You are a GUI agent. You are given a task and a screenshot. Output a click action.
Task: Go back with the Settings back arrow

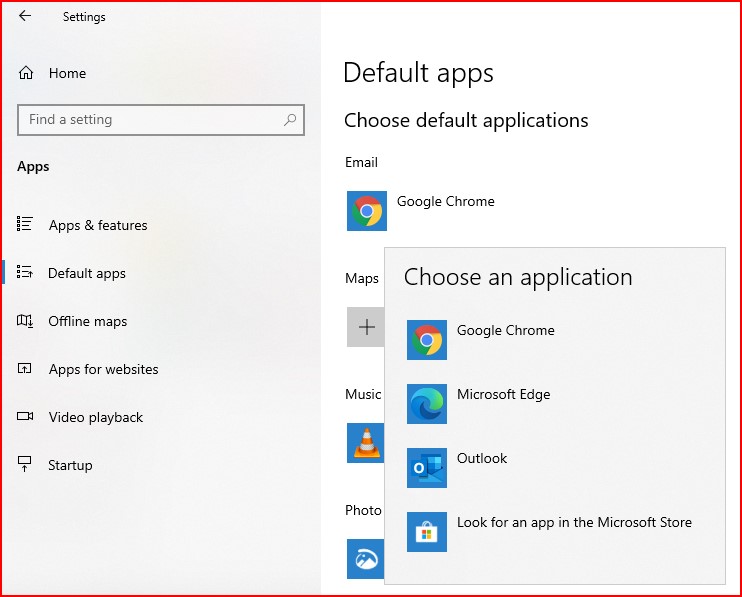coord(25,16)
